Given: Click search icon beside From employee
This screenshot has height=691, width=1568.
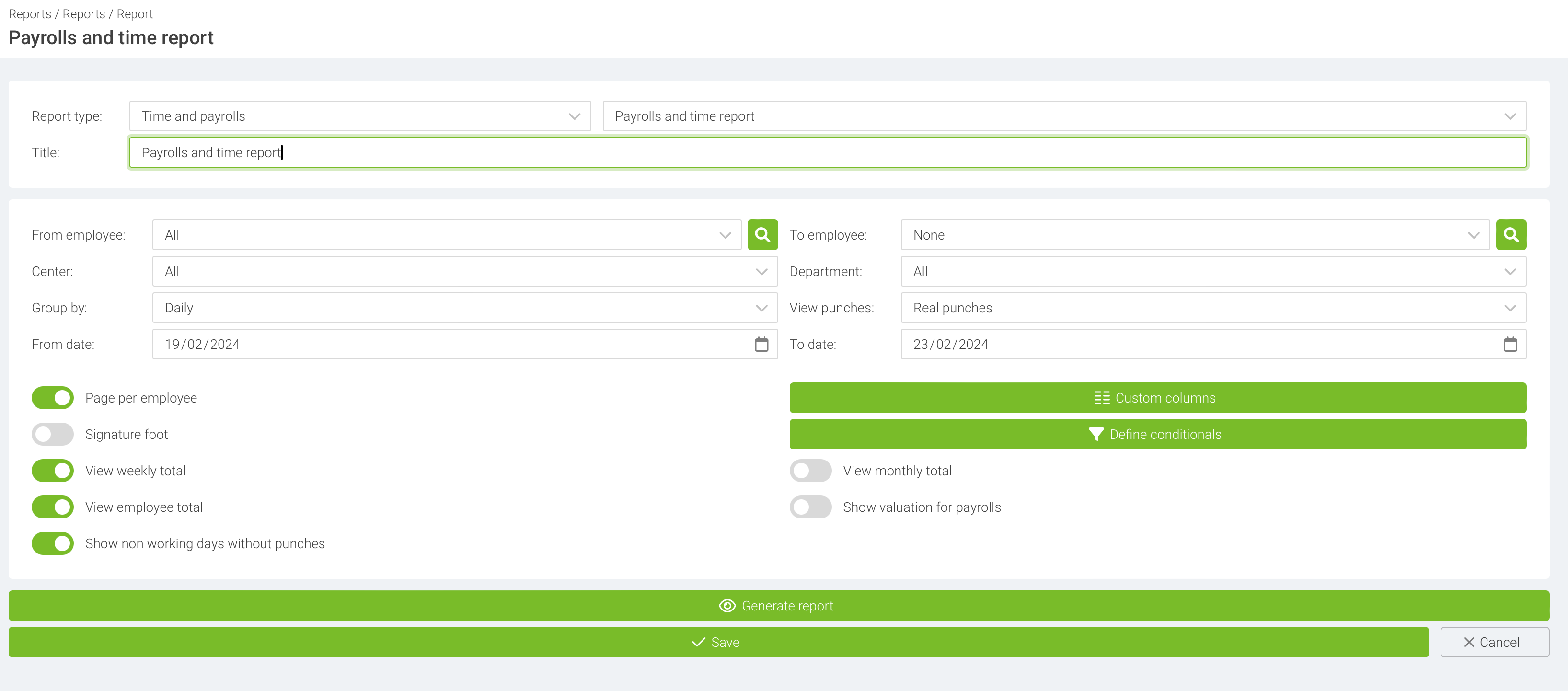Looking at the screenshot, I should (x=762, y=235).
